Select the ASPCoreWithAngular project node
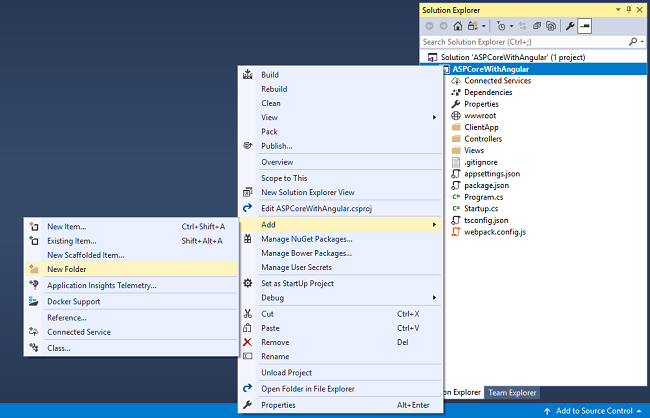The image size is (650, 418). [x=490, y=69]
